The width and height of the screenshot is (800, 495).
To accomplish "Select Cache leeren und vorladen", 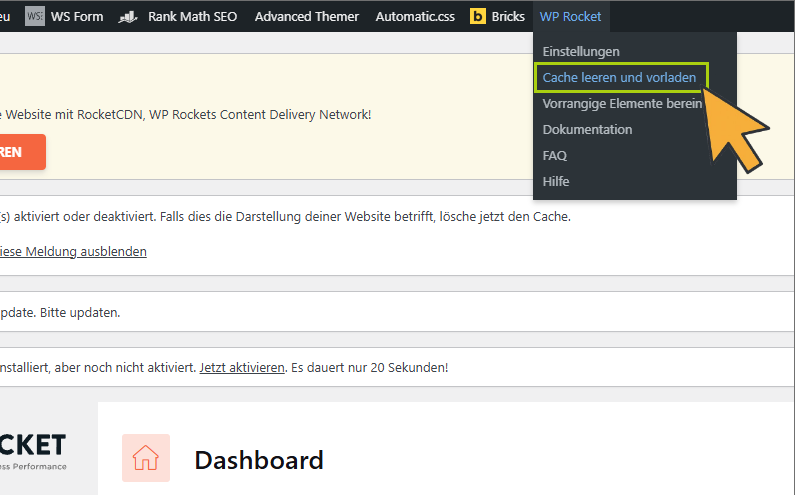I will pos(619,78).
